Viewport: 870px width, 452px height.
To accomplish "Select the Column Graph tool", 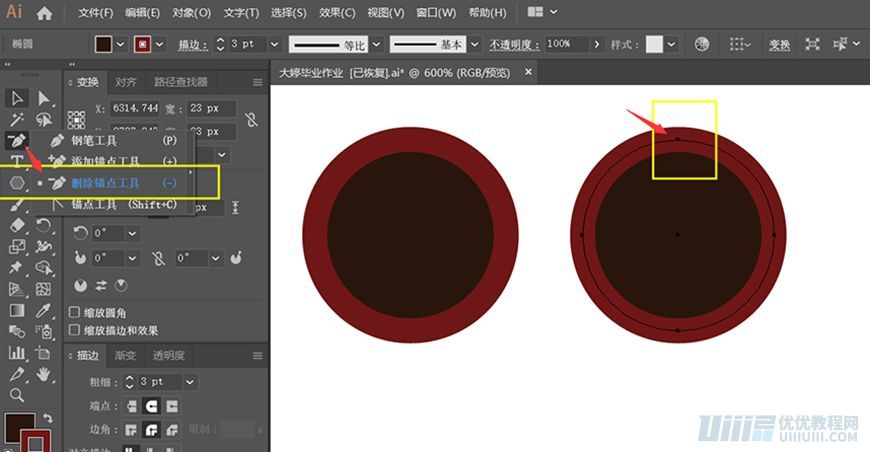I will (x=17, y=353).
